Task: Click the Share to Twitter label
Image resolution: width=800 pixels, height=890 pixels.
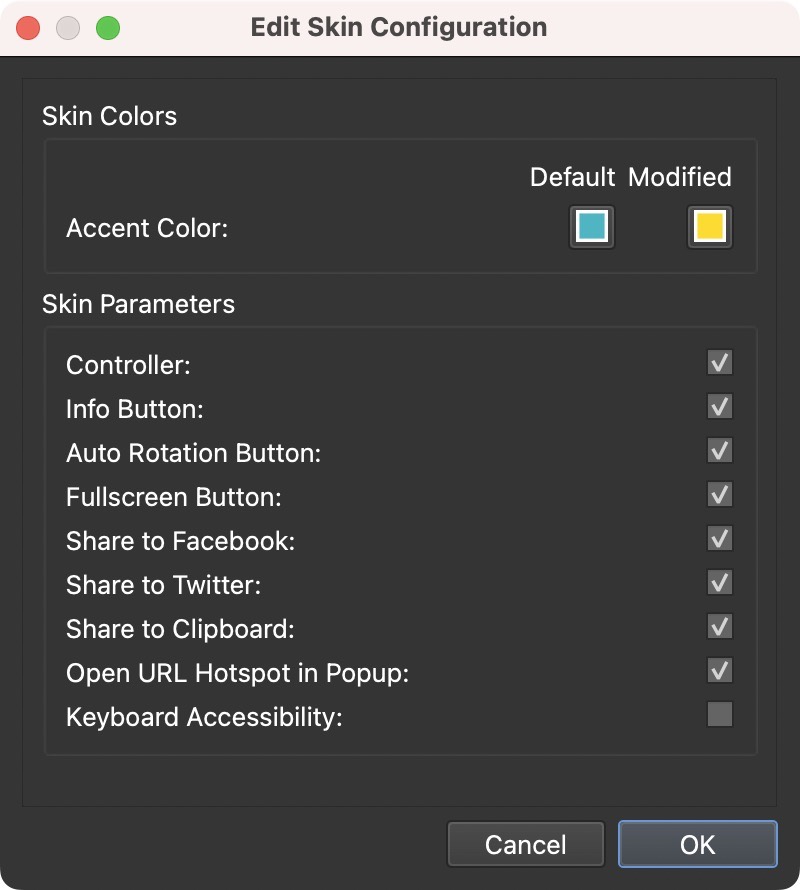Action: pyautogui.click(x=164, y=585)
